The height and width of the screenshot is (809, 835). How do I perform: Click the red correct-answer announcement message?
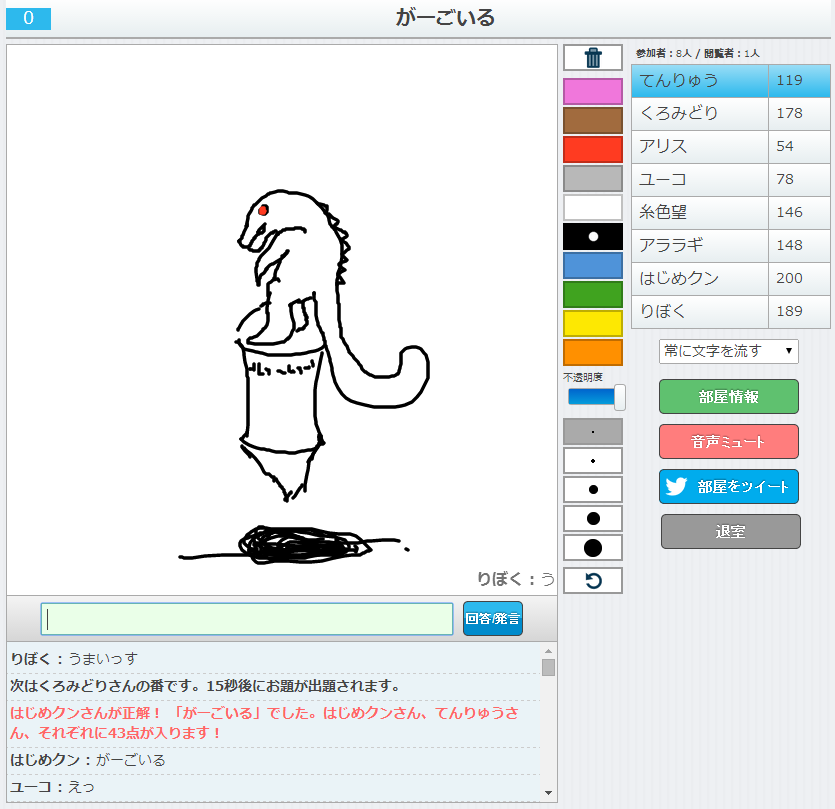(x=264, y=723)
